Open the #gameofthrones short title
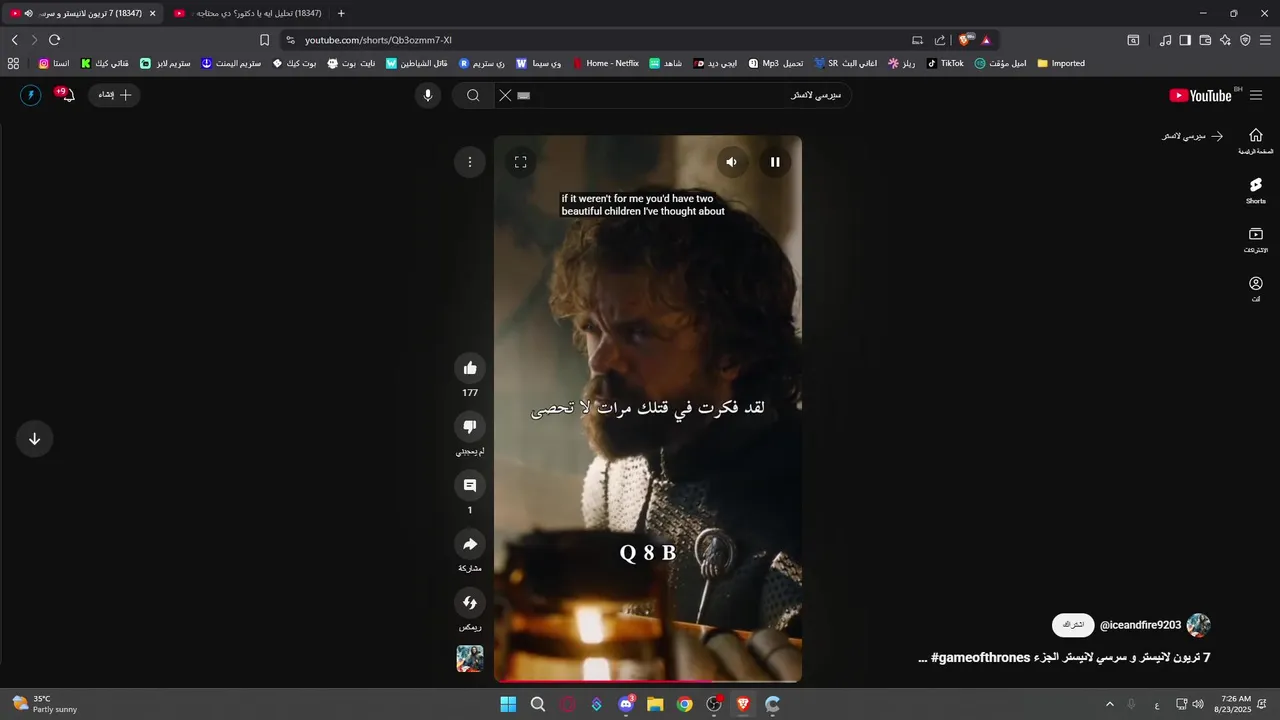Screen dimensions: 1280x720 [x=1064, y=657]
